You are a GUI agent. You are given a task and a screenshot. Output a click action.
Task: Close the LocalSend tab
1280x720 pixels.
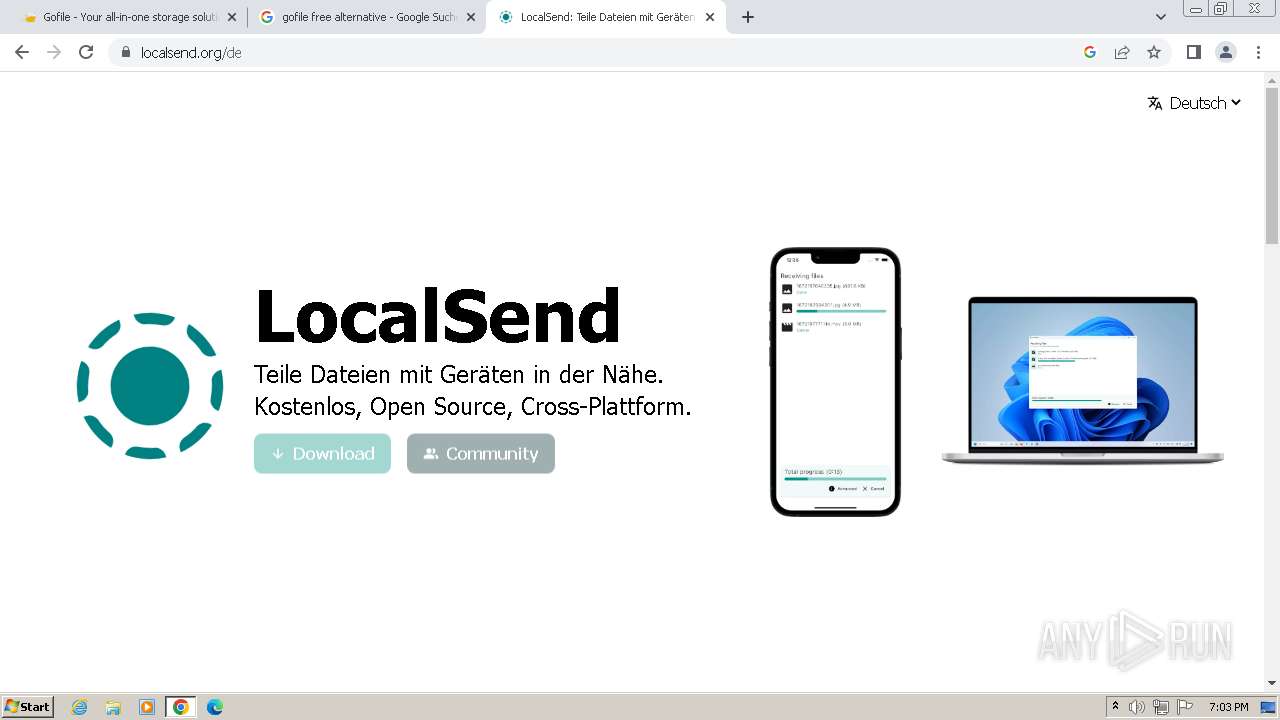pos(710,17)
